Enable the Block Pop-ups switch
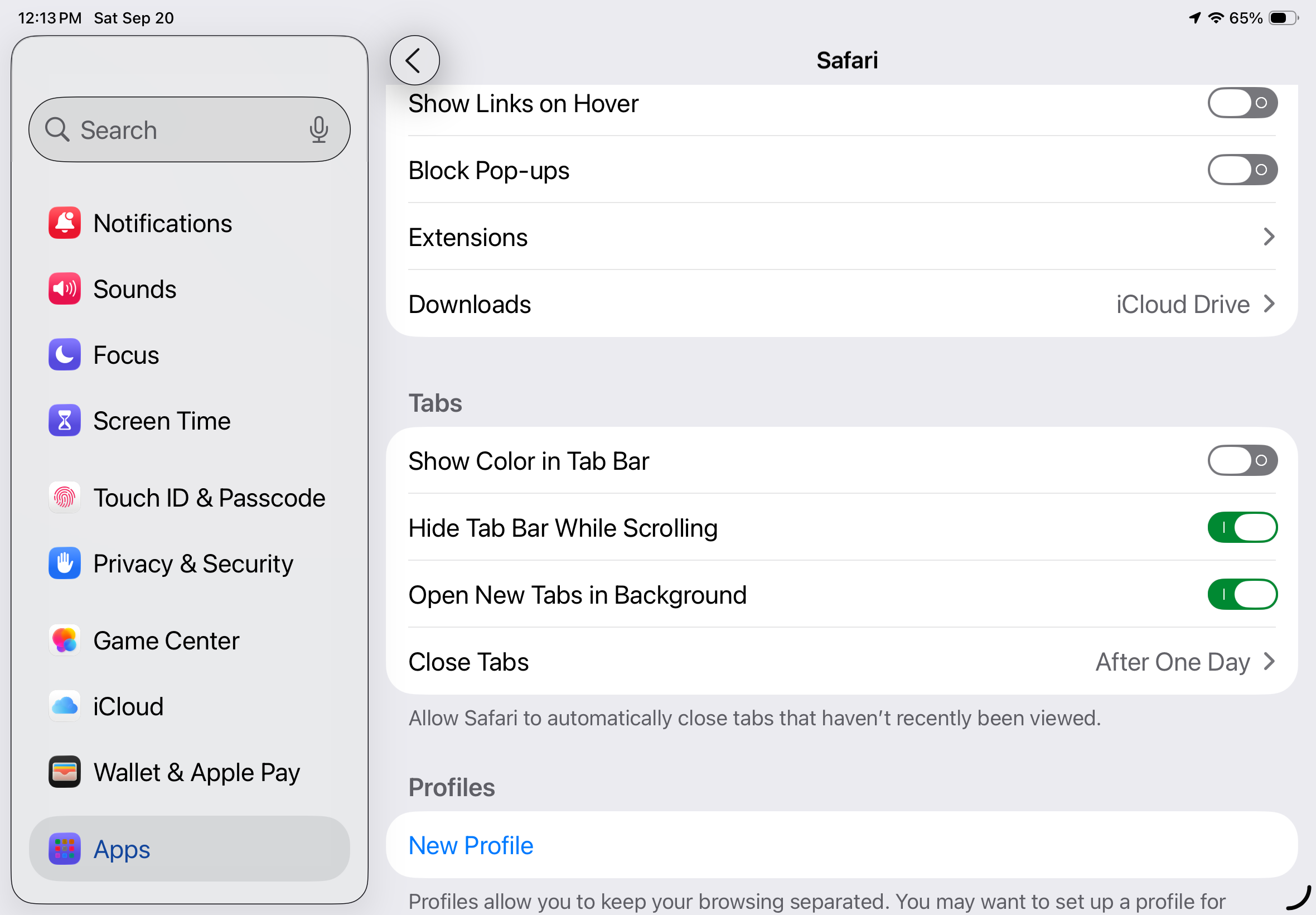1316x915 pixels. 1241,170
